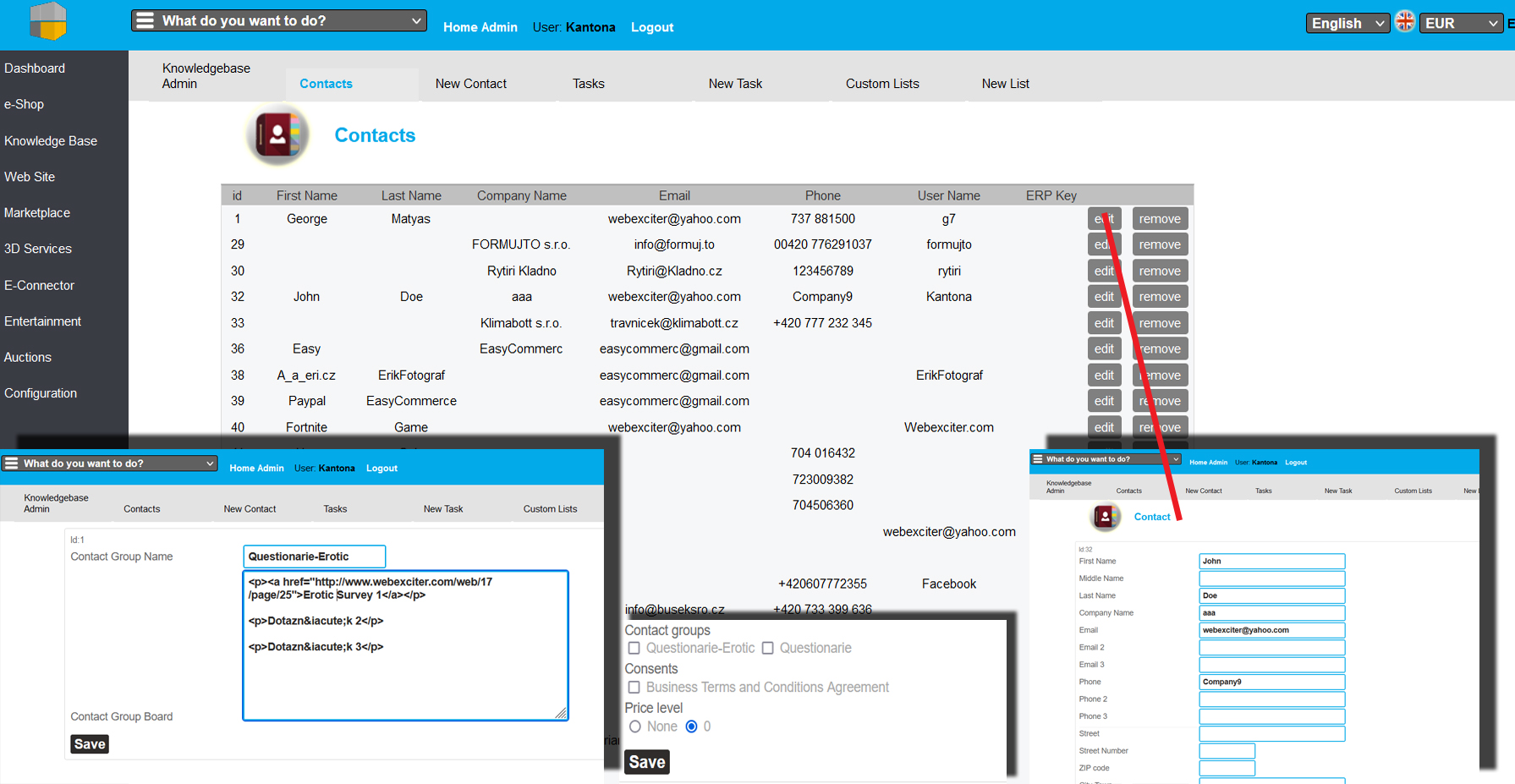Expand the EUR currency dropdown
Image resolution: width=1515 pixels, height=784 pixels.
(1460, 23)
